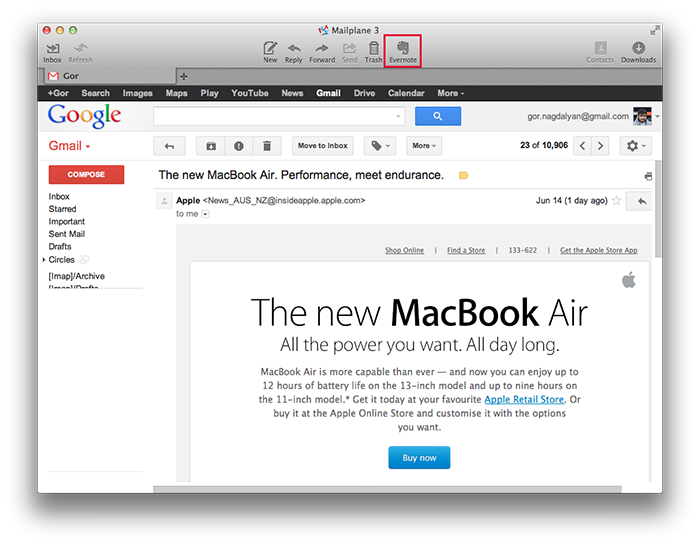The image size is (700, 545).
Task: Delete the email with trash button
Action: click(267, 146)
